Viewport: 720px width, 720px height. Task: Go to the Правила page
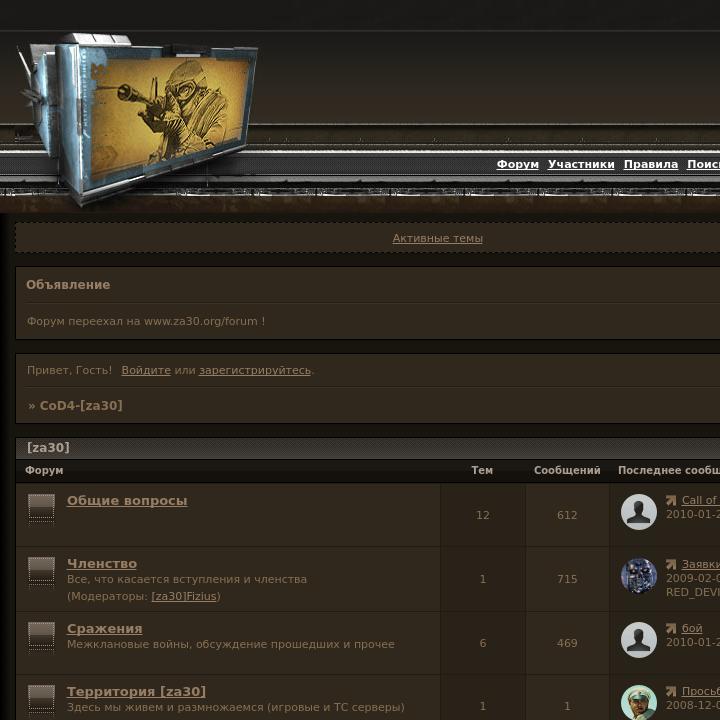click(651, 164)
